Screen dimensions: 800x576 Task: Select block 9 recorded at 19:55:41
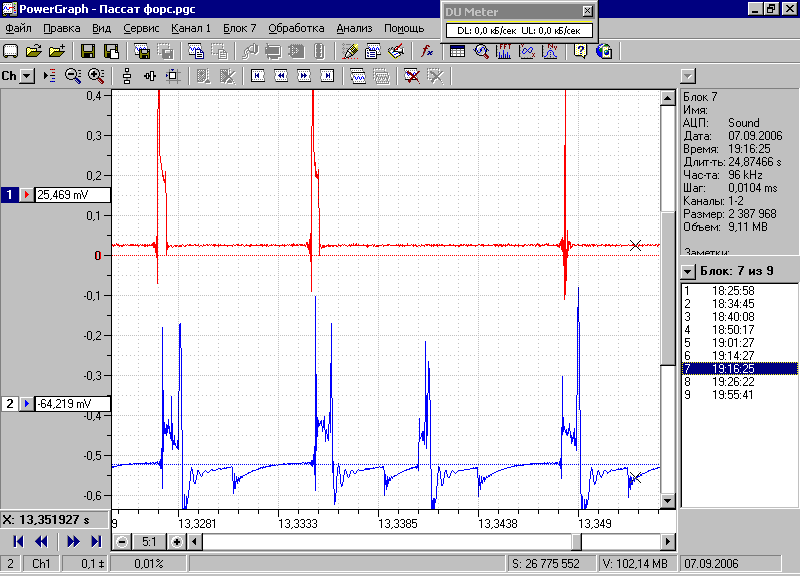[739, 395]
